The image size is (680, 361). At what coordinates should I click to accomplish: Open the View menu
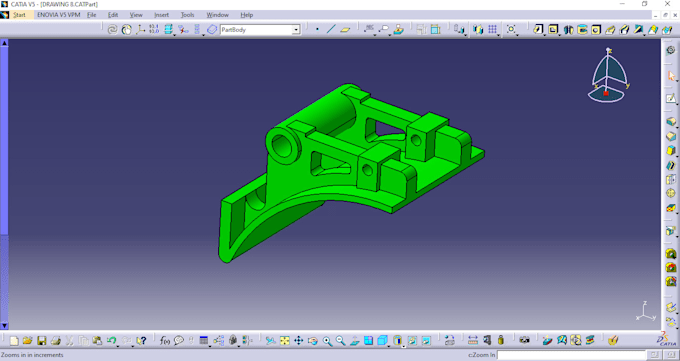pyautogui.click(x=136, y=15)
